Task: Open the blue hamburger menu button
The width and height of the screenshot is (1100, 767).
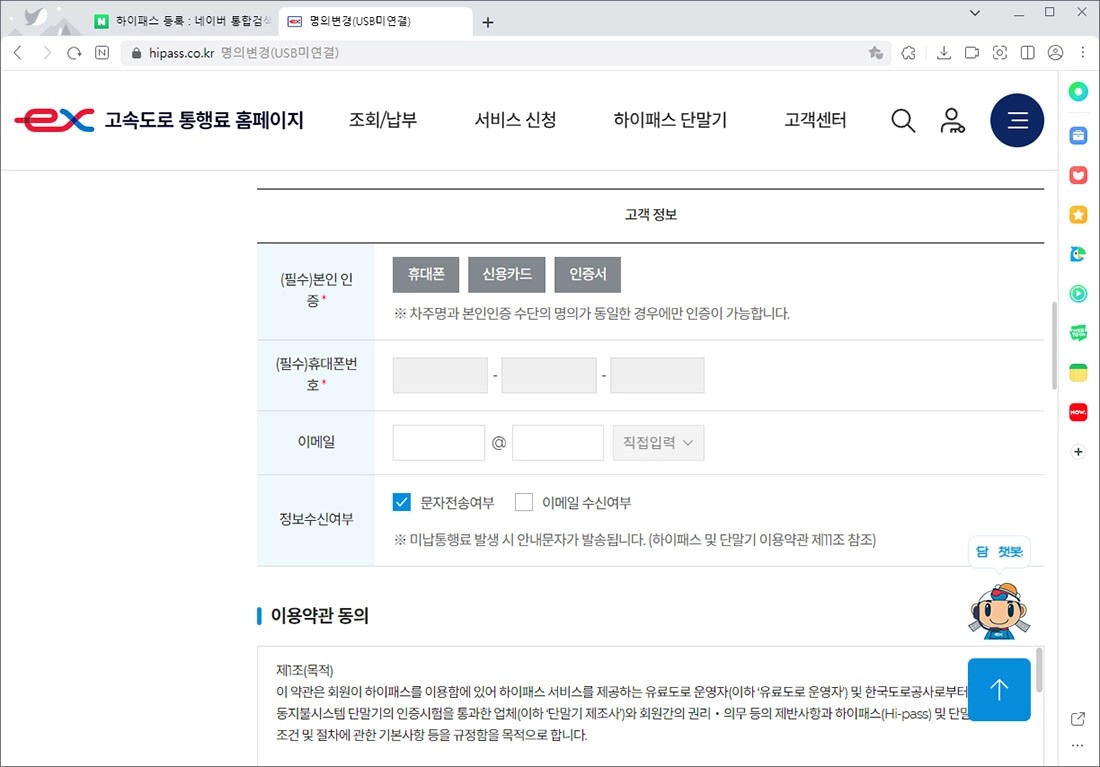Action: 1017,120
